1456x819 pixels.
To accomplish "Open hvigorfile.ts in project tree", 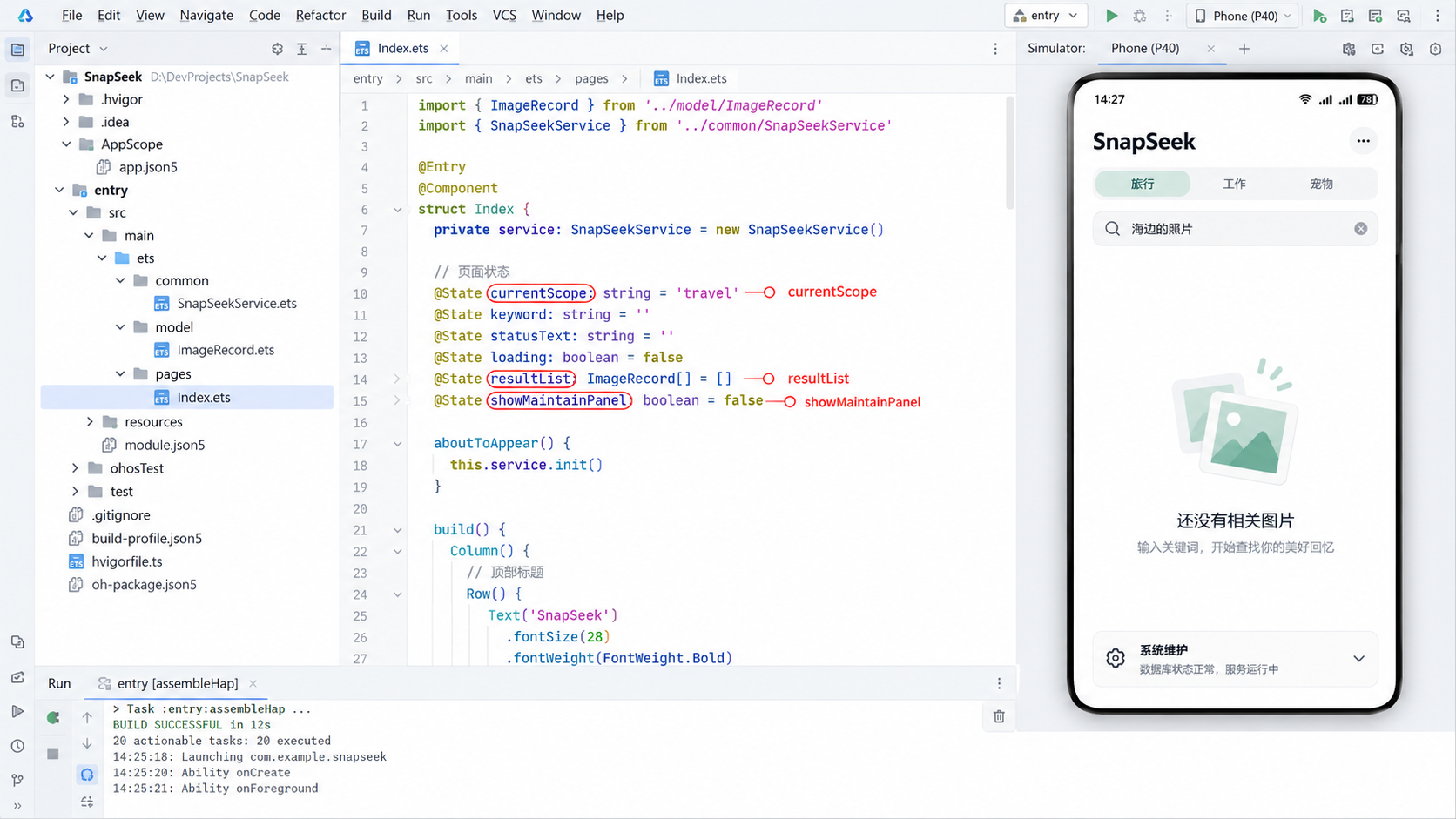I will click(115, 561).
